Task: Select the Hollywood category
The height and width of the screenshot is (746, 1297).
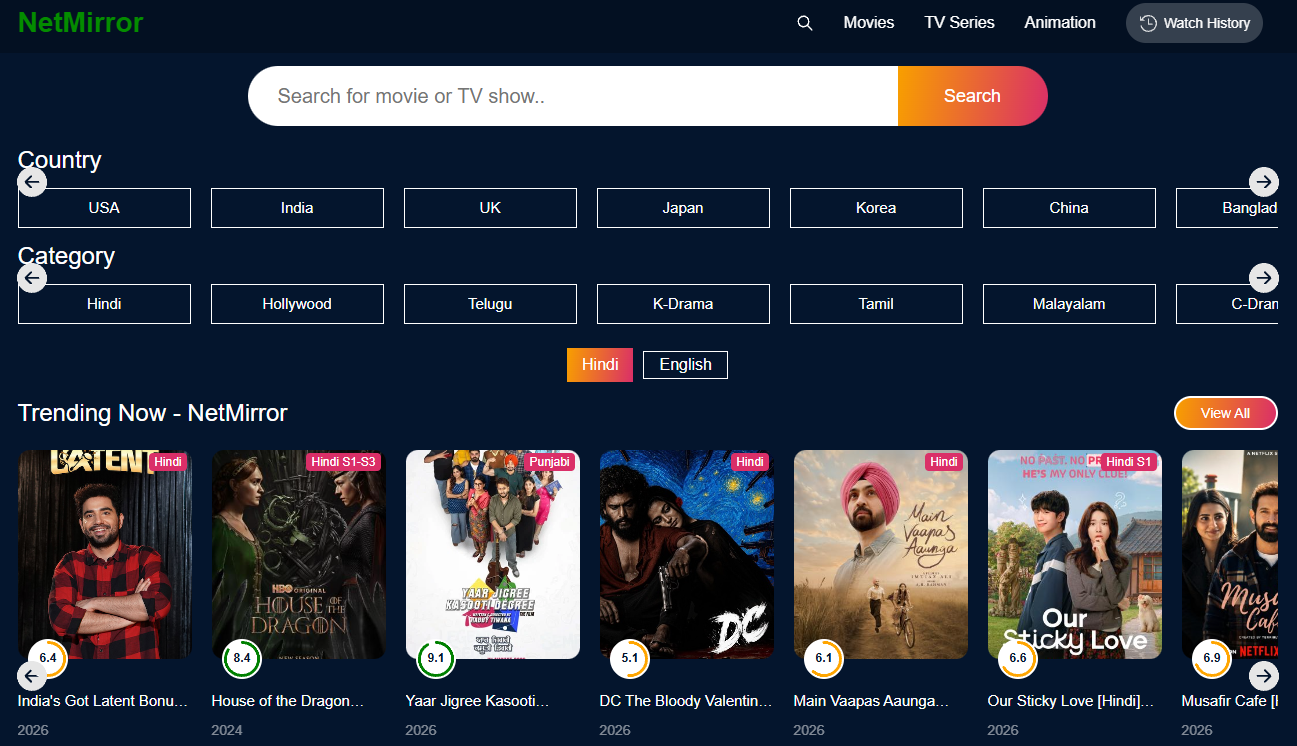Action: click(x=297, y=304)
